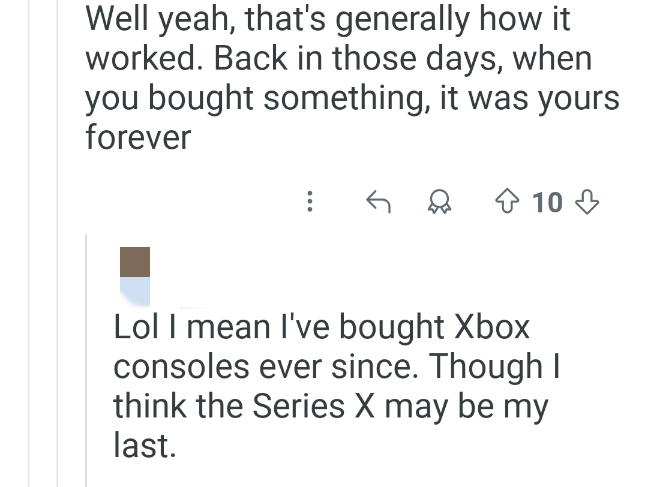Click the reply arrow icon
This screenshot has height=487, width=648.
(377, 203)
